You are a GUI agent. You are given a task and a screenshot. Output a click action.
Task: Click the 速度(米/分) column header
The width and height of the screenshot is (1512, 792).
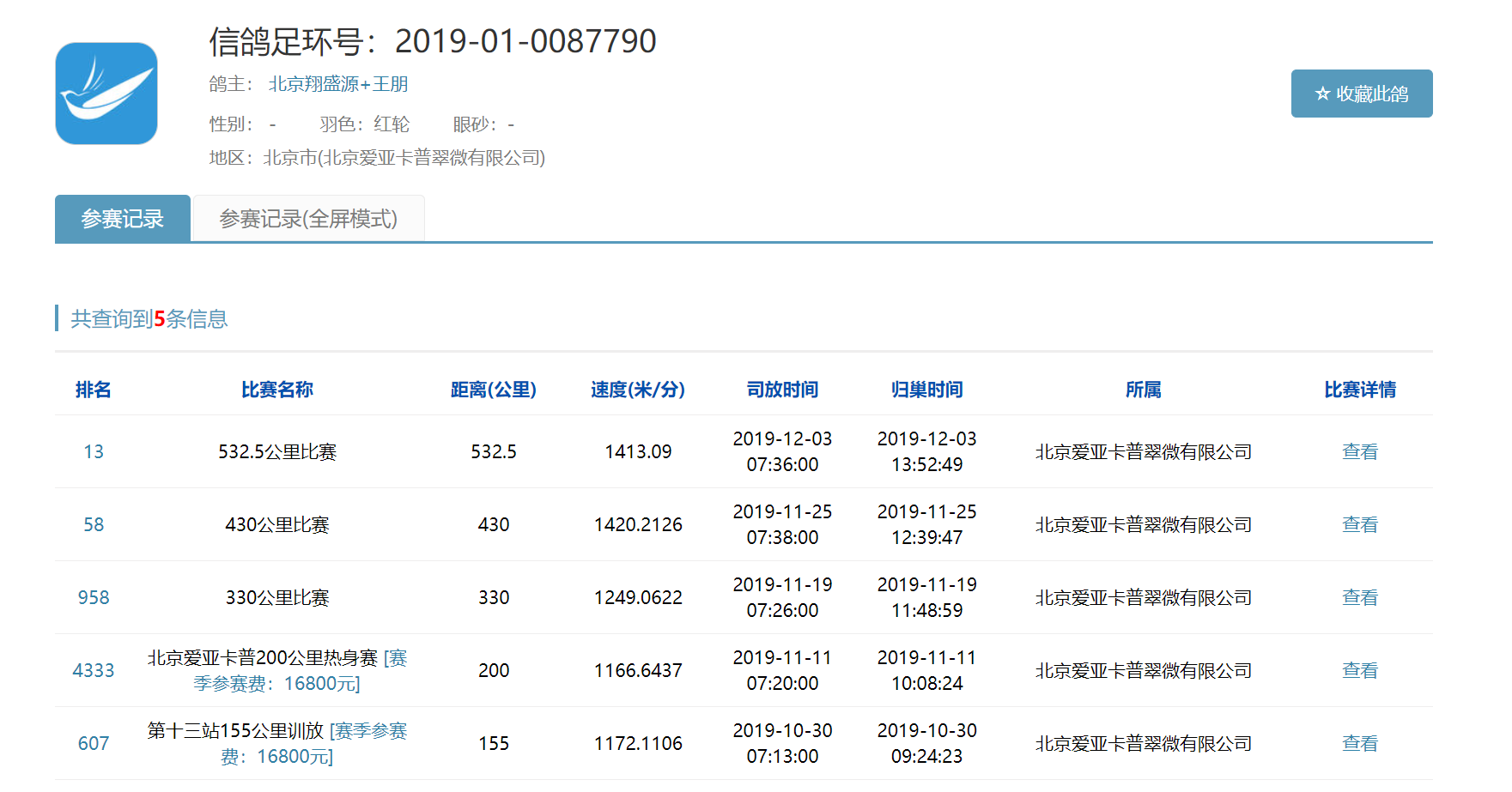[x=637, y=390]
